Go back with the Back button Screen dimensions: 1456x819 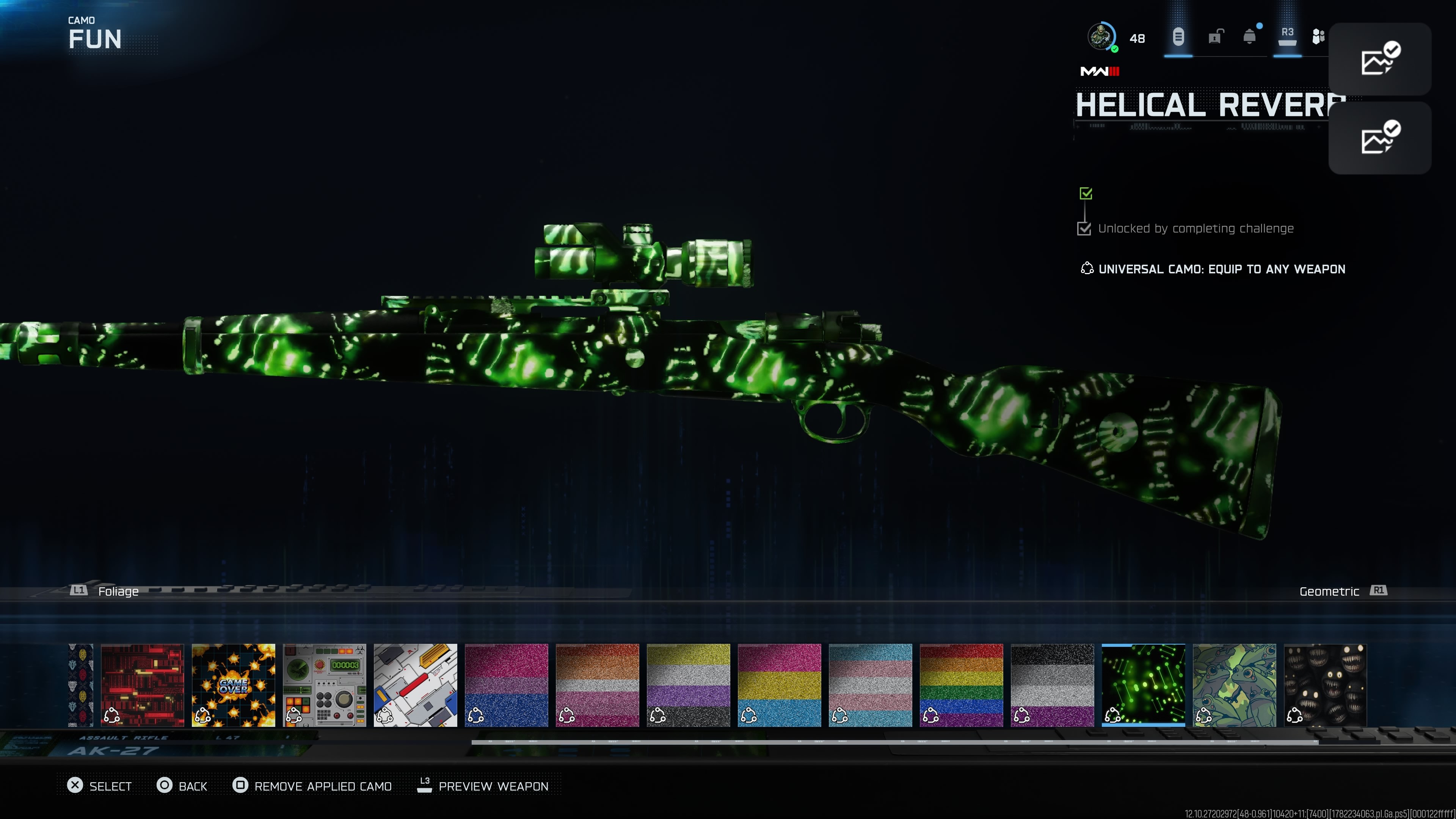(182, 786)
